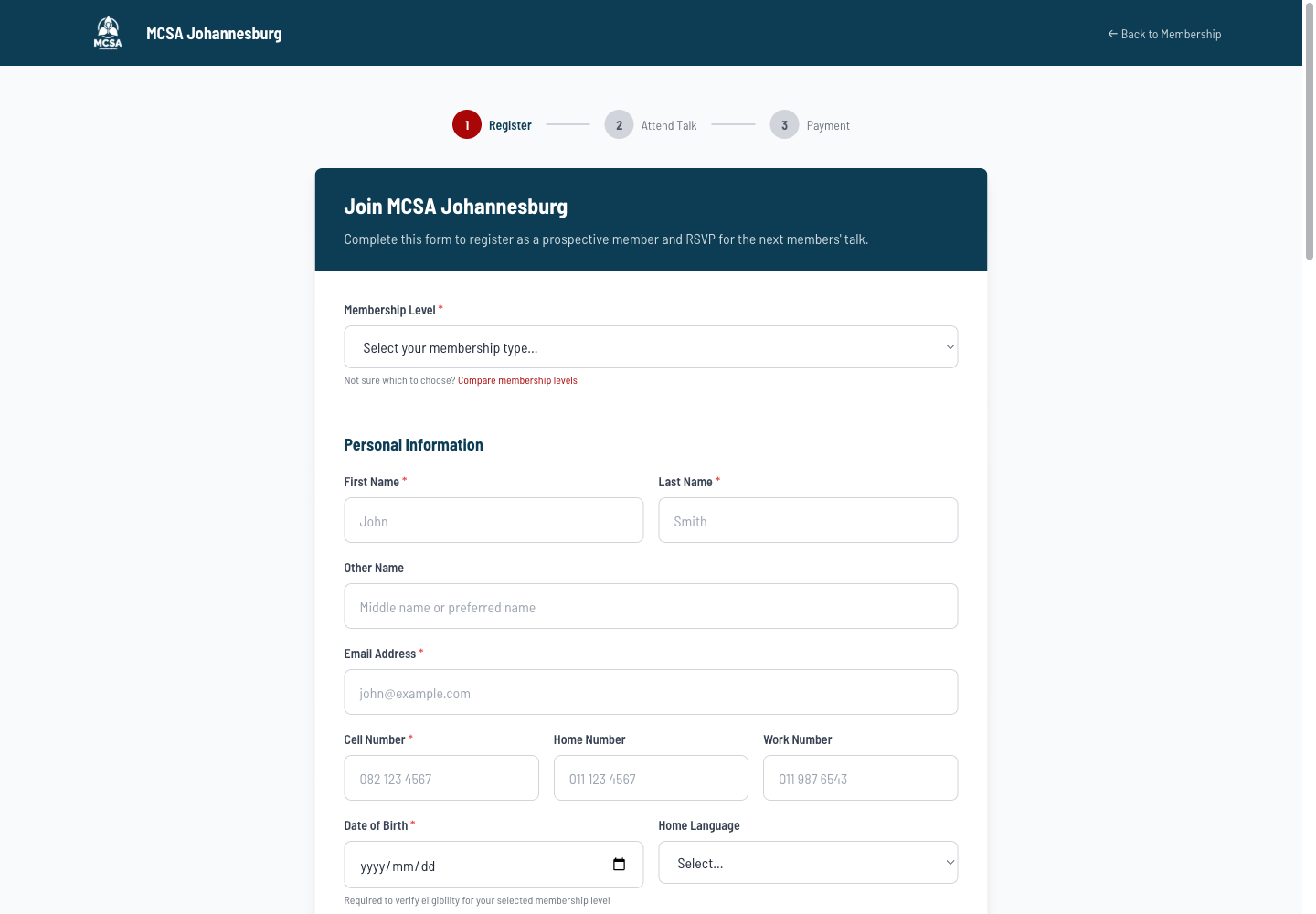Click the Attend Talk step label
Image resolution: width=1316 pixels, height=914 pixels.
pyautogui.click(x=669, y=125)
